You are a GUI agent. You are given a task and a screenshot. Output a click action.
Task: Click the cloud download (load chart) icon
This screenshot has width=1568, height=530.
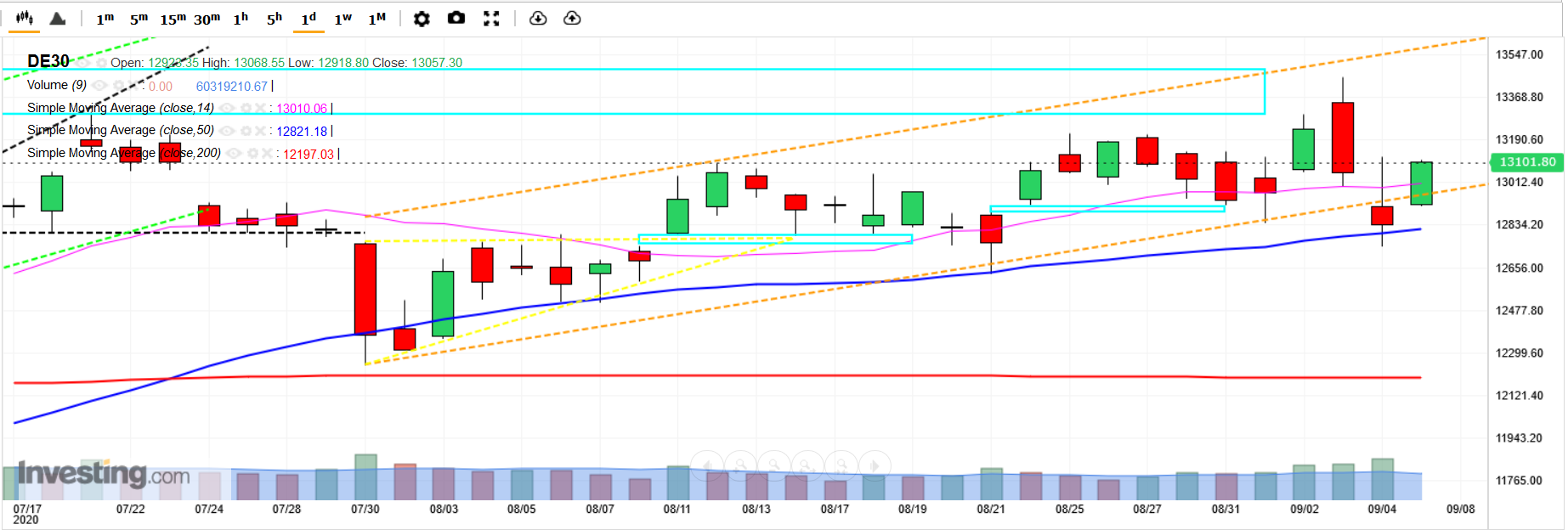click(x=538, y=18)
